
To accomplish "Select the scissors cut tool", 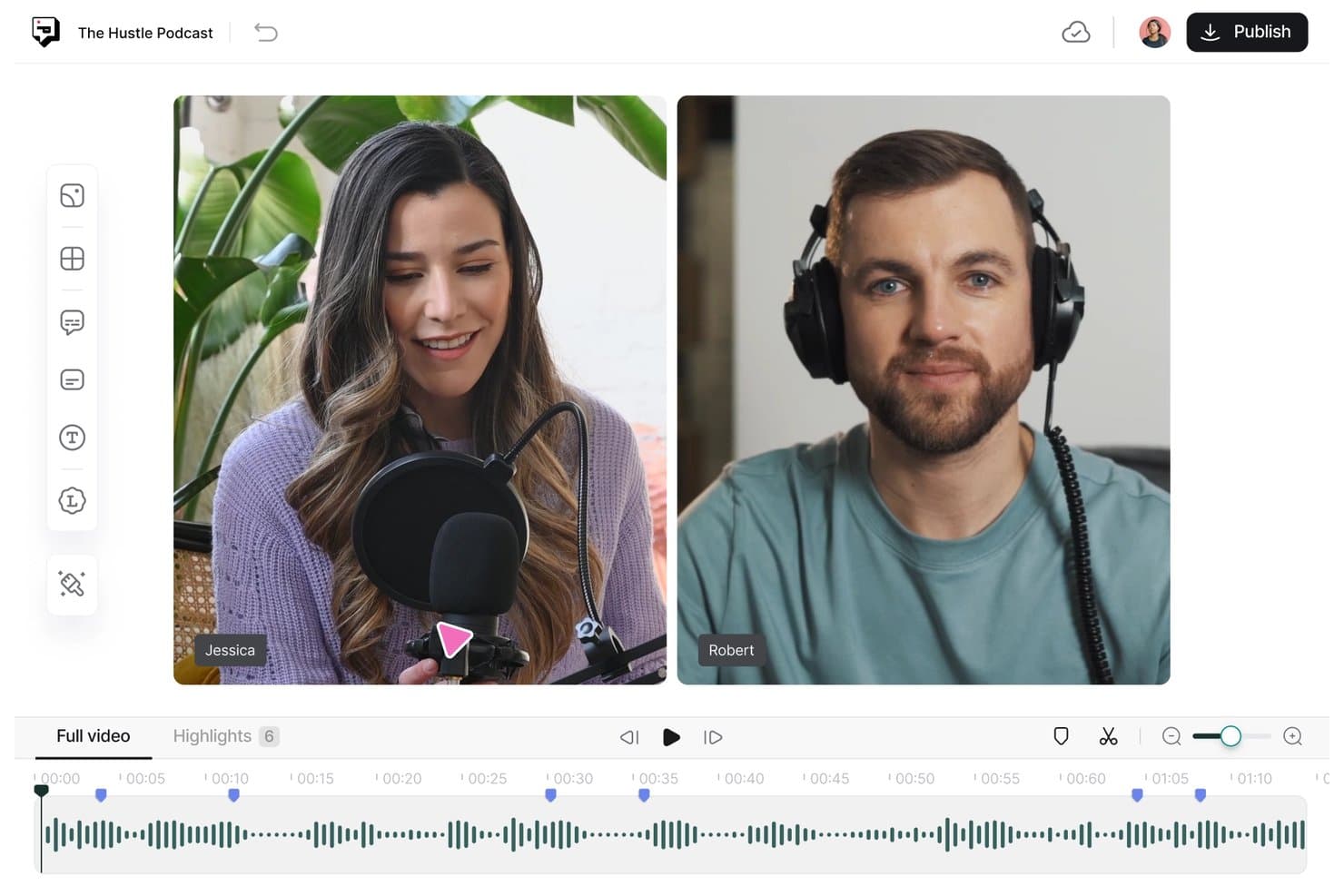I will 1108,736.
